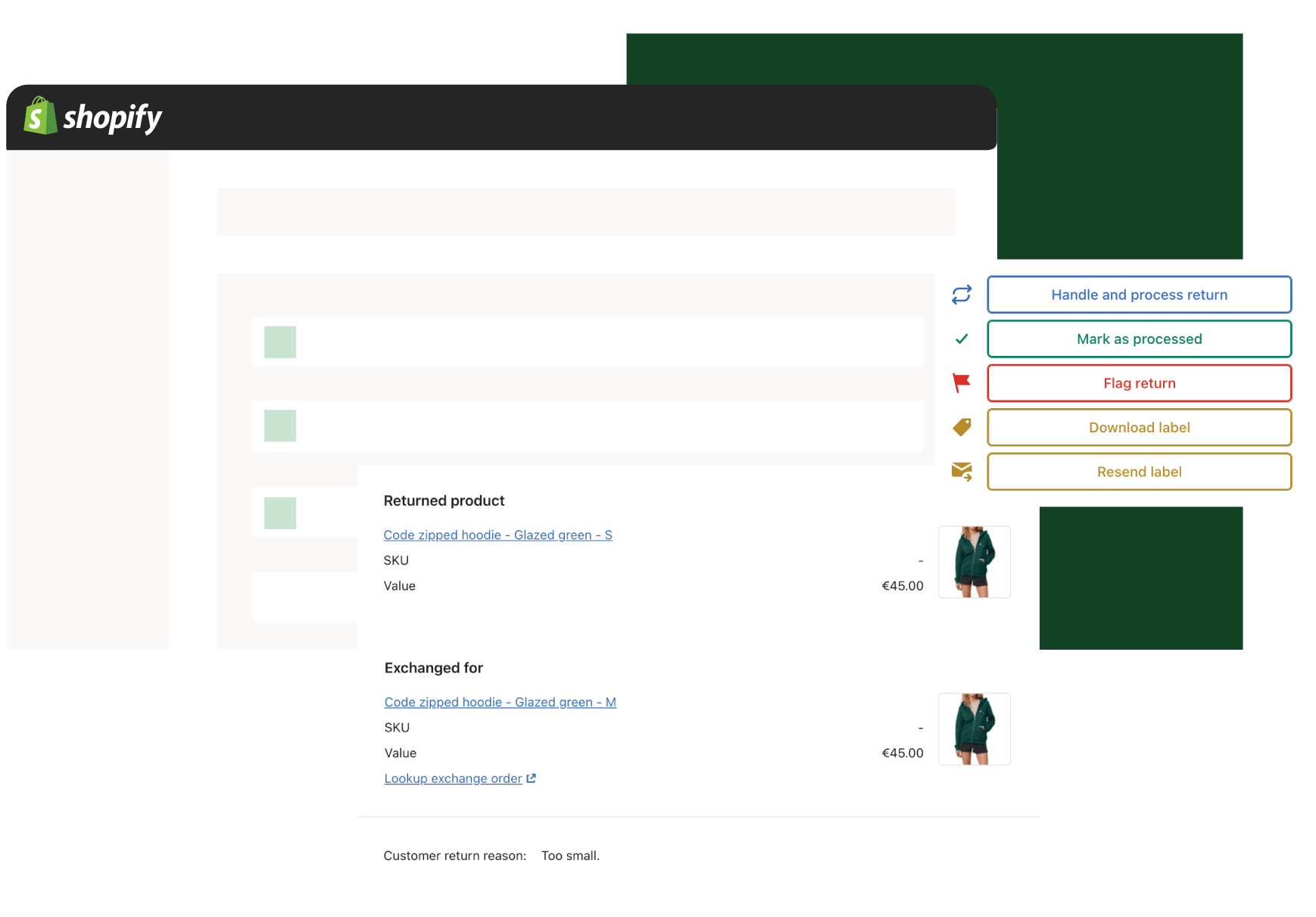Click the first green square list placeholder
This screenshot has height=917, width=1316.
(280, 342)
